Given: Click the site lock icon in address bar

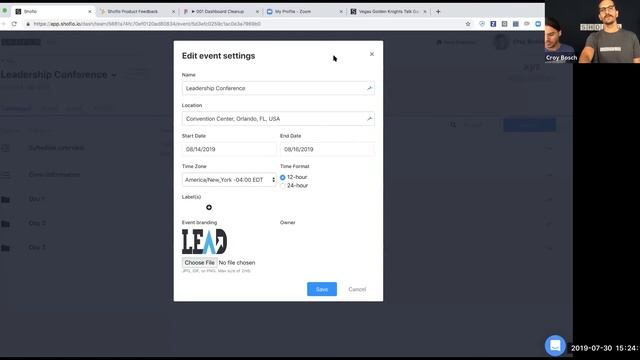Looking at the screenshot, I should coord(28,24).
